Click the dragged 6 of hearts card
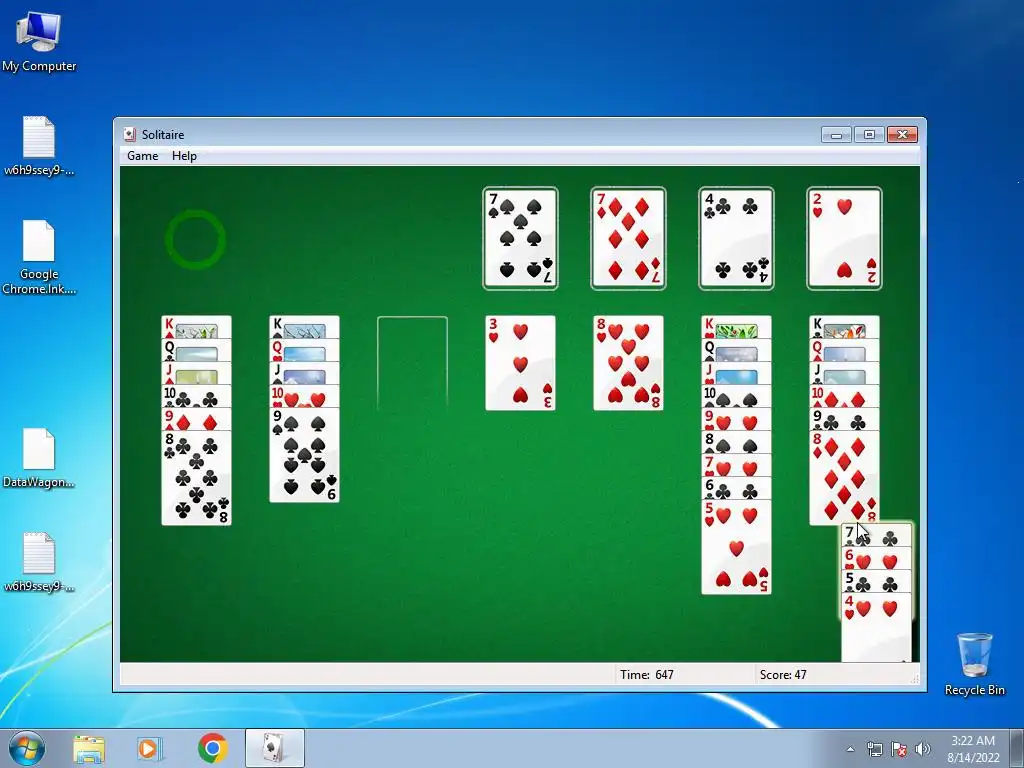 (876, 559)
